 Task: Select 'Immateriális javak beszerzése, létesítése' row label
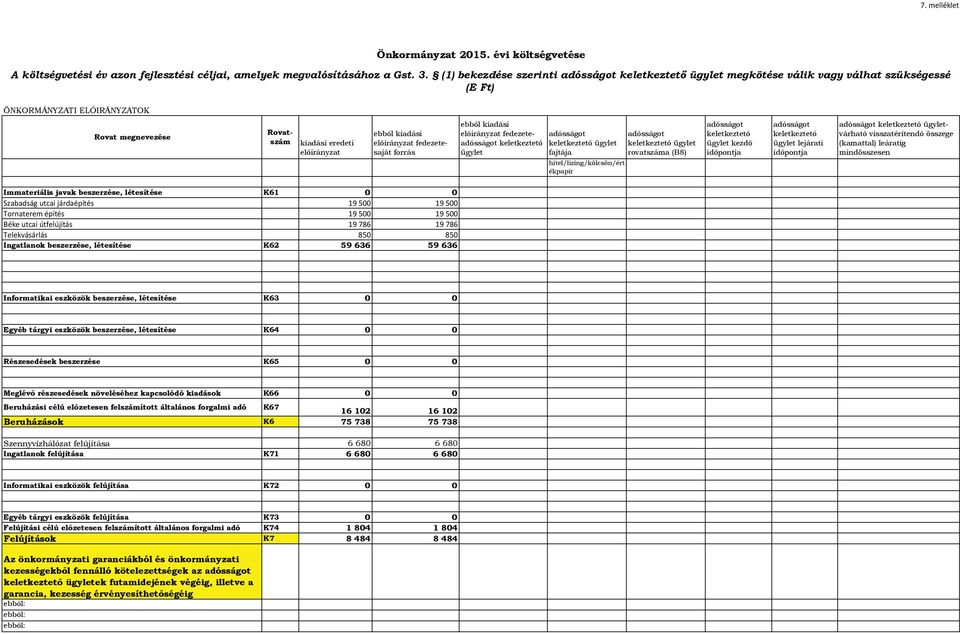point(83,193)
